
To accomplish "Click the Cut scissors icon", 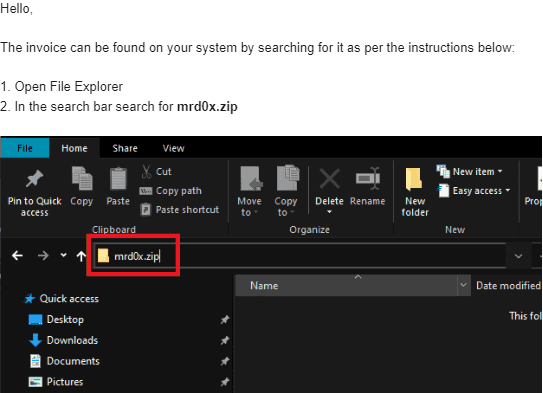I will [146, 172].
